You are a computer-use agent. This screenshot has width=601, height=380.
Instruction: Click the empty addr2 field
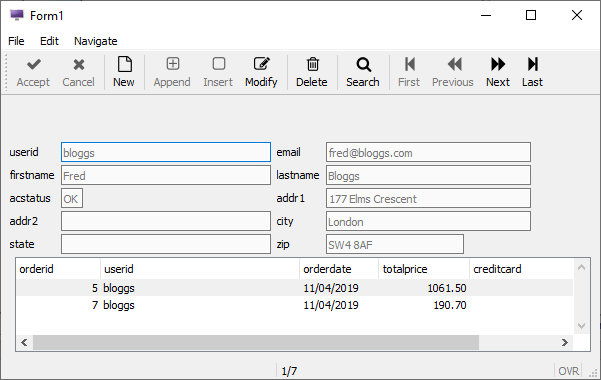point(166,221)
